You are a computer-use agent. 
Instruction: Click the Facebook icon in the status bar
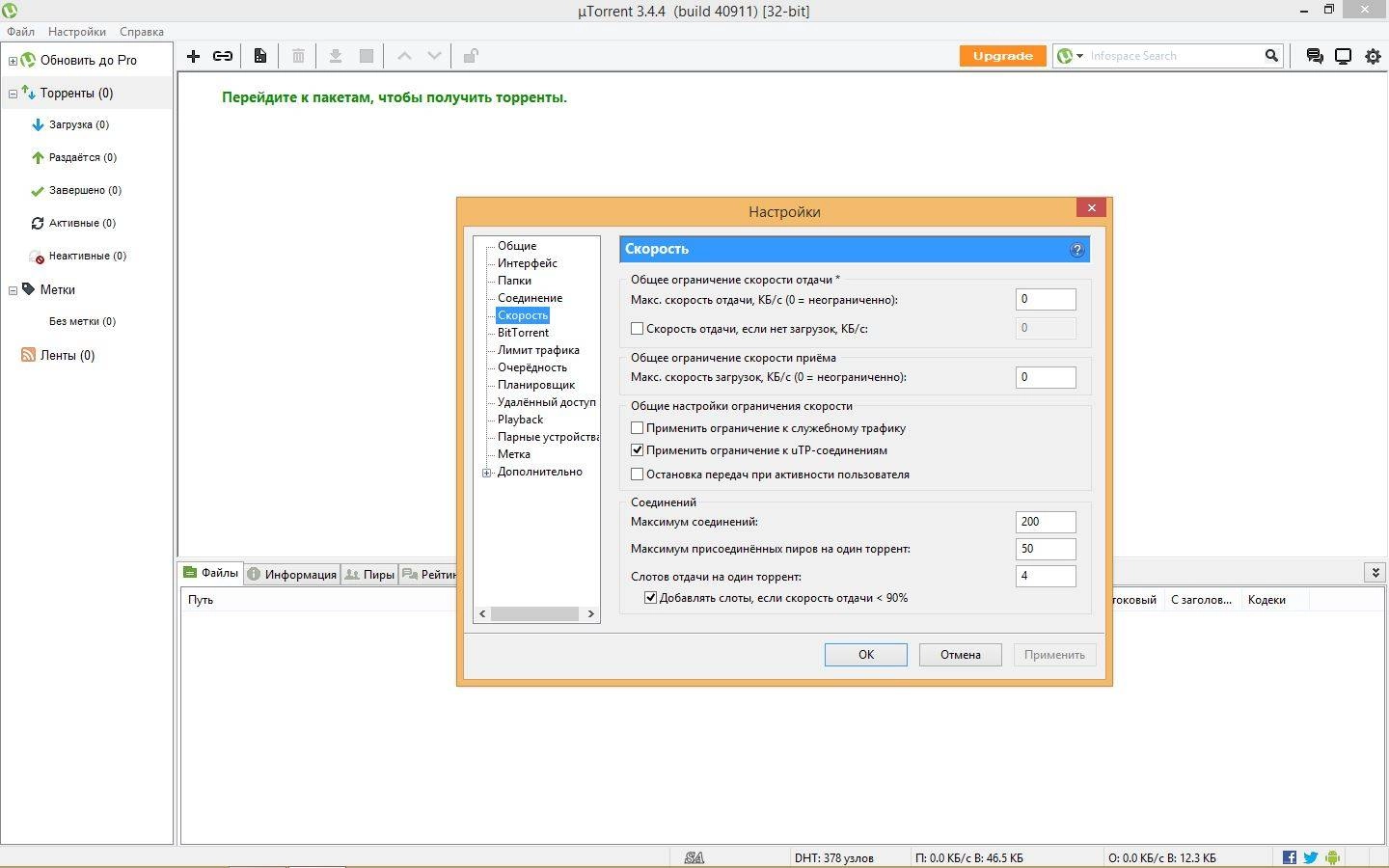click(1289, 856)
